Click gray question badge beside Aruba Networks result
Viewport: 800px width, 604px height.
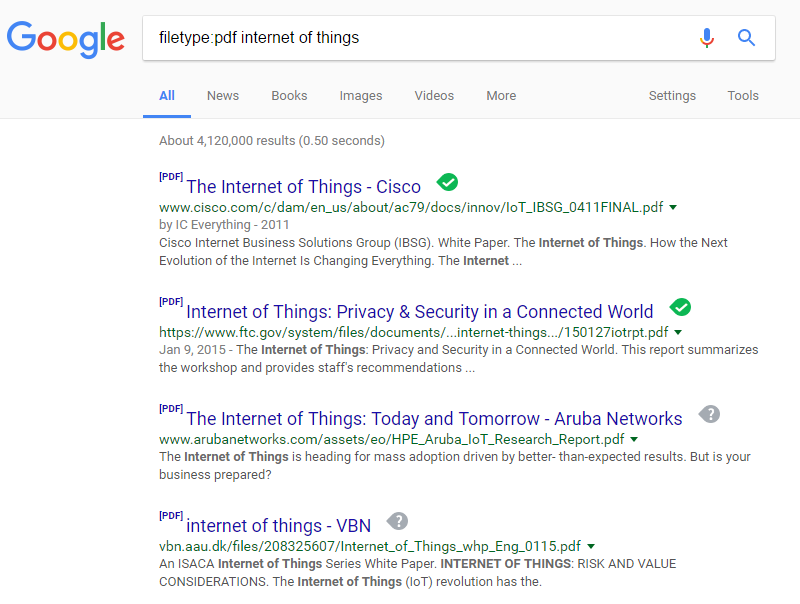pyautogui.click(x=709, y=414)
